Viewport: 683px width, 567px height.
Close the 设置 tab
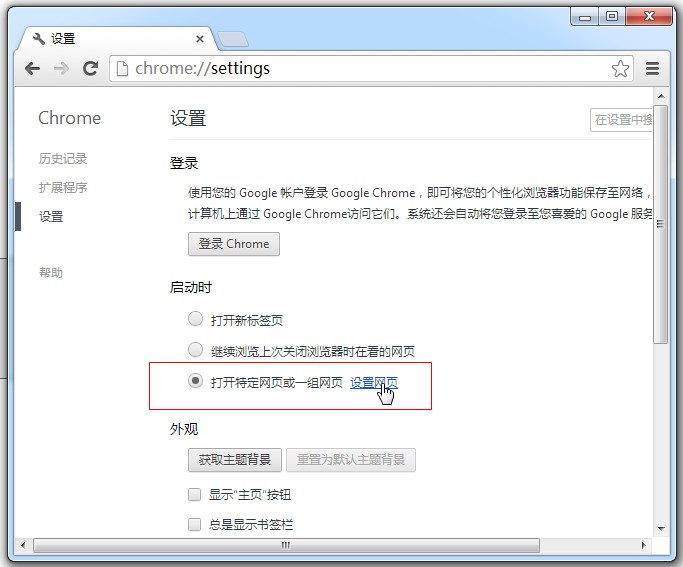(x=200, y=39)
